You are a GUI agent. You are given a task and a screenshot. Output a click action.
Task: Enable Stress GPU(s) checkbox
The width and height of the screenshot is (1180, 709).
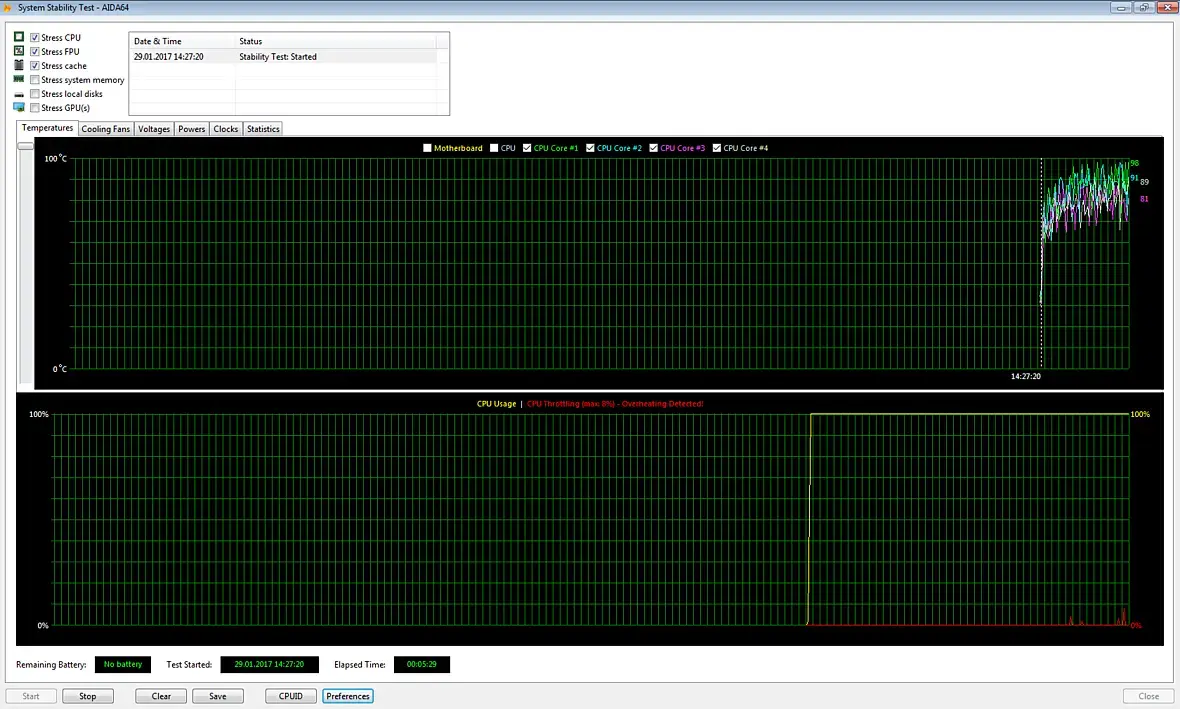pos(35,108)
